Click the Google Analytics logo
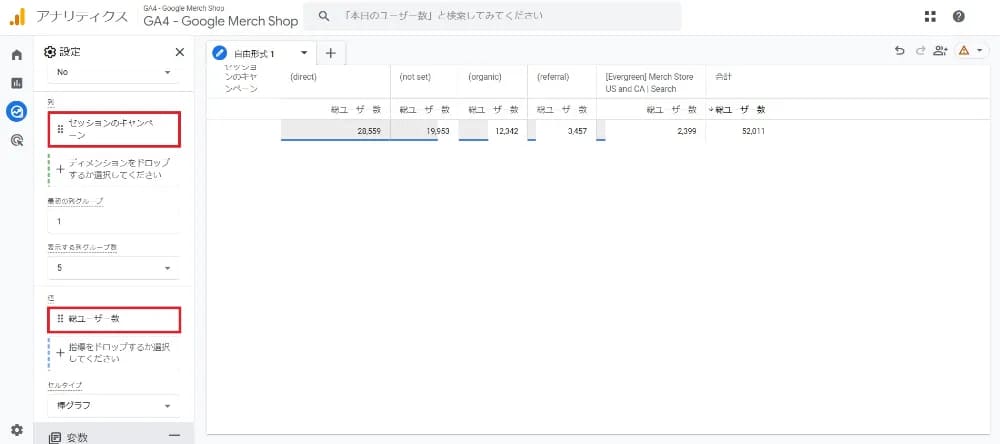The image size is (1000, 444). coord(17,17)
